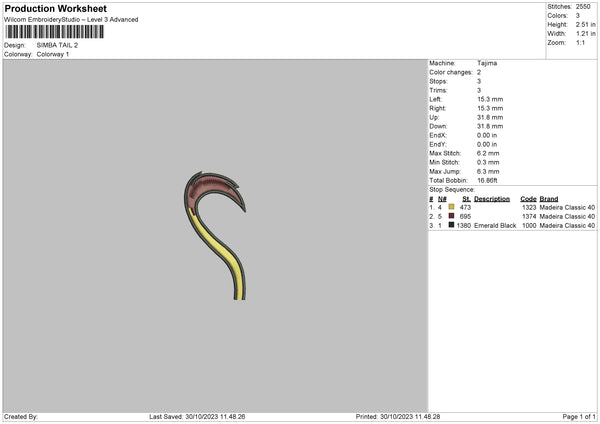Click the Simba tail embroidery design preview

pyautogui.click(x=215, y=235)
